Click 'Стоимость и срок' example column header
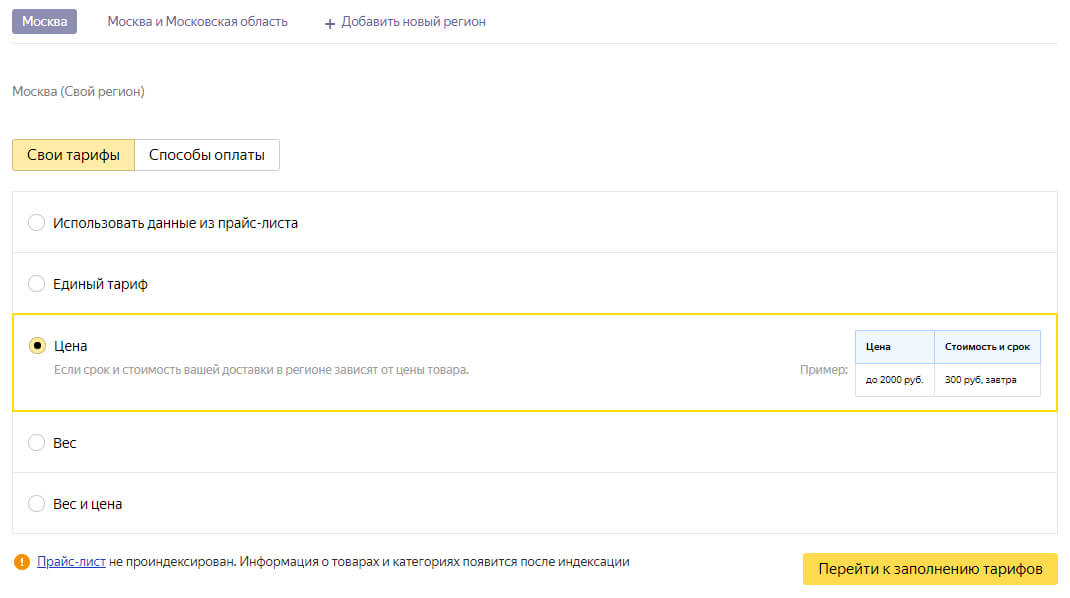This screenshot has width=1070, height=598. (x=987, y=347)
